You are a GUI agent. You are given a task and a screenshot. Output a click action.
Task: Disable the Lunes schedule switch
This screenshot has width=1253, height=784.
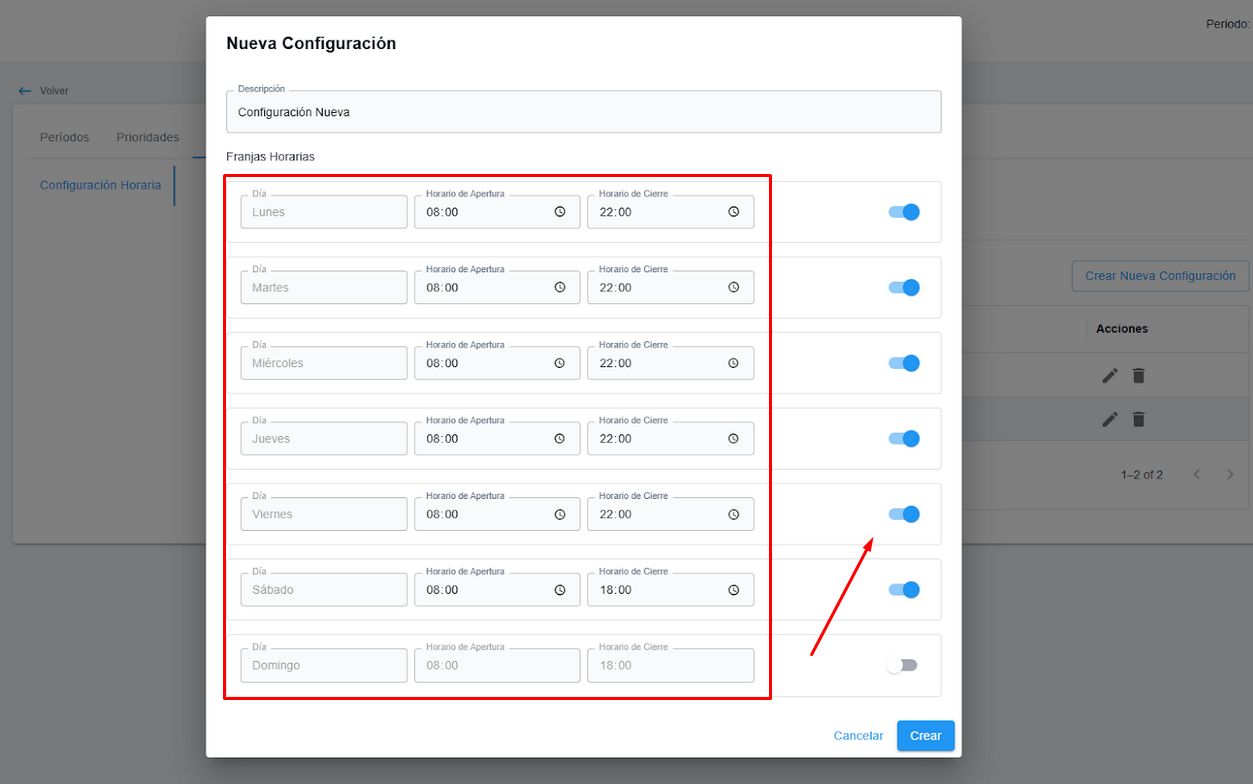904,212
